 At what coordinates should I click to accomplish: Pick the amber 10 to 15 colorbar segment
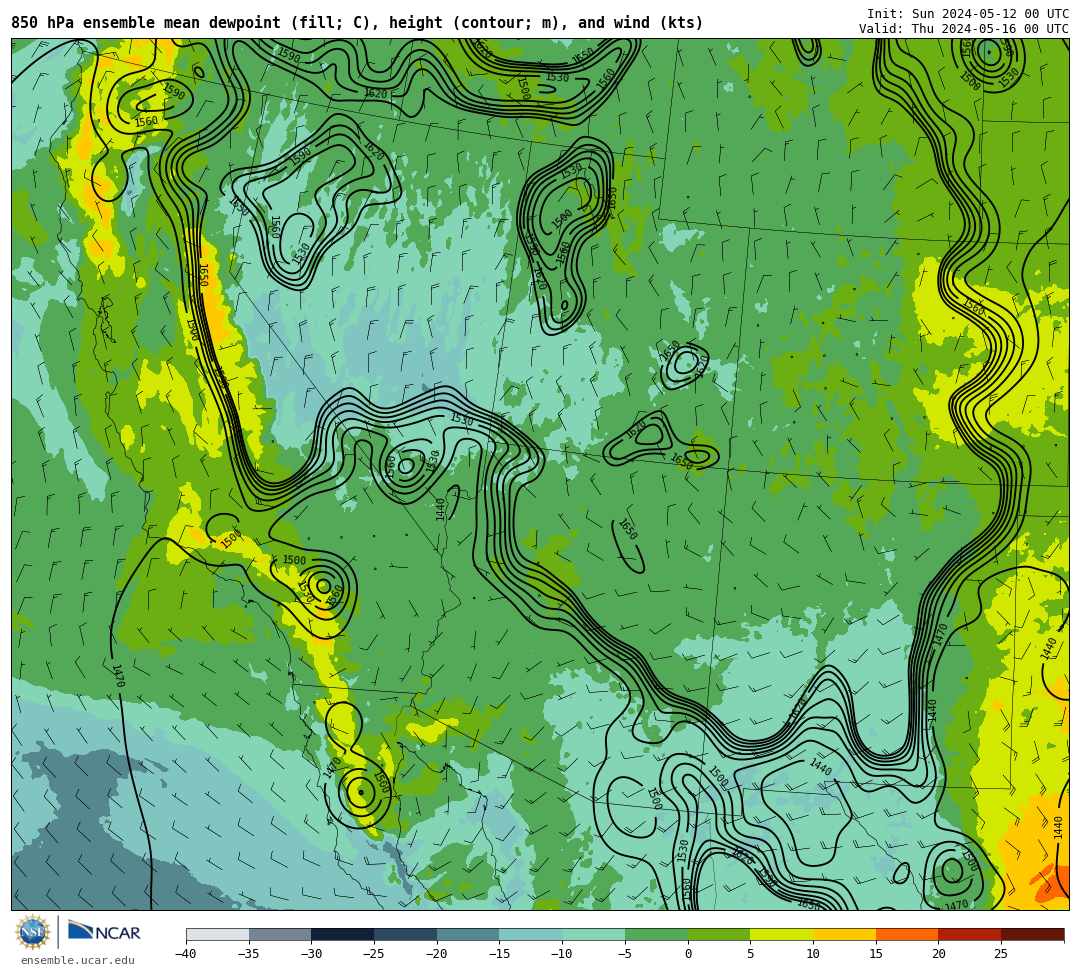pos(844,934)
